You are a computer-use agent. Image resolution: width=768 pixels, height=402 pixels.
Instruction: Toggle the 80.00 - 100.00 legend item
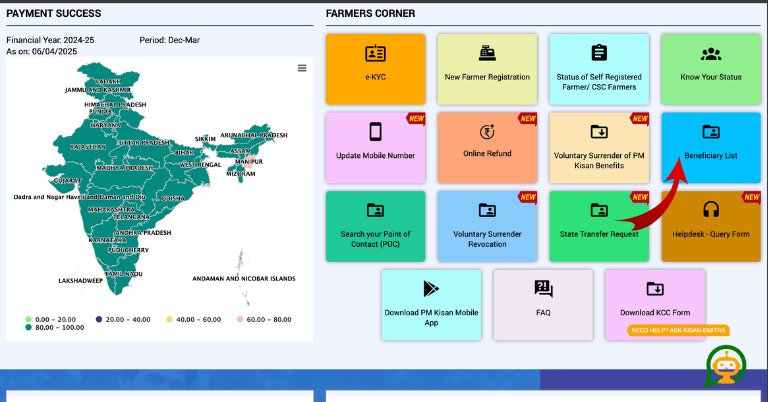point(55,328)
